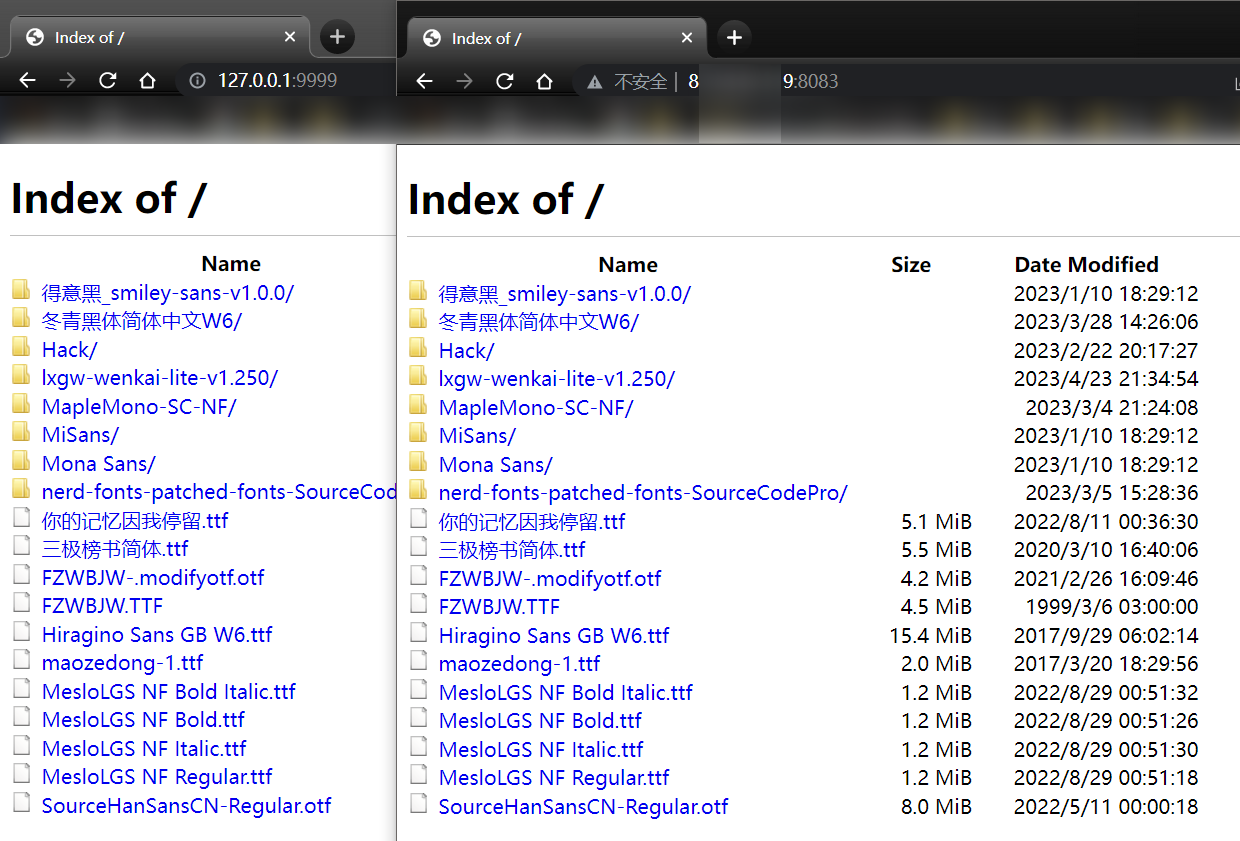Open the MiSans/ folder in the right listing
The image size is (1240, 841).
point(477,436)
